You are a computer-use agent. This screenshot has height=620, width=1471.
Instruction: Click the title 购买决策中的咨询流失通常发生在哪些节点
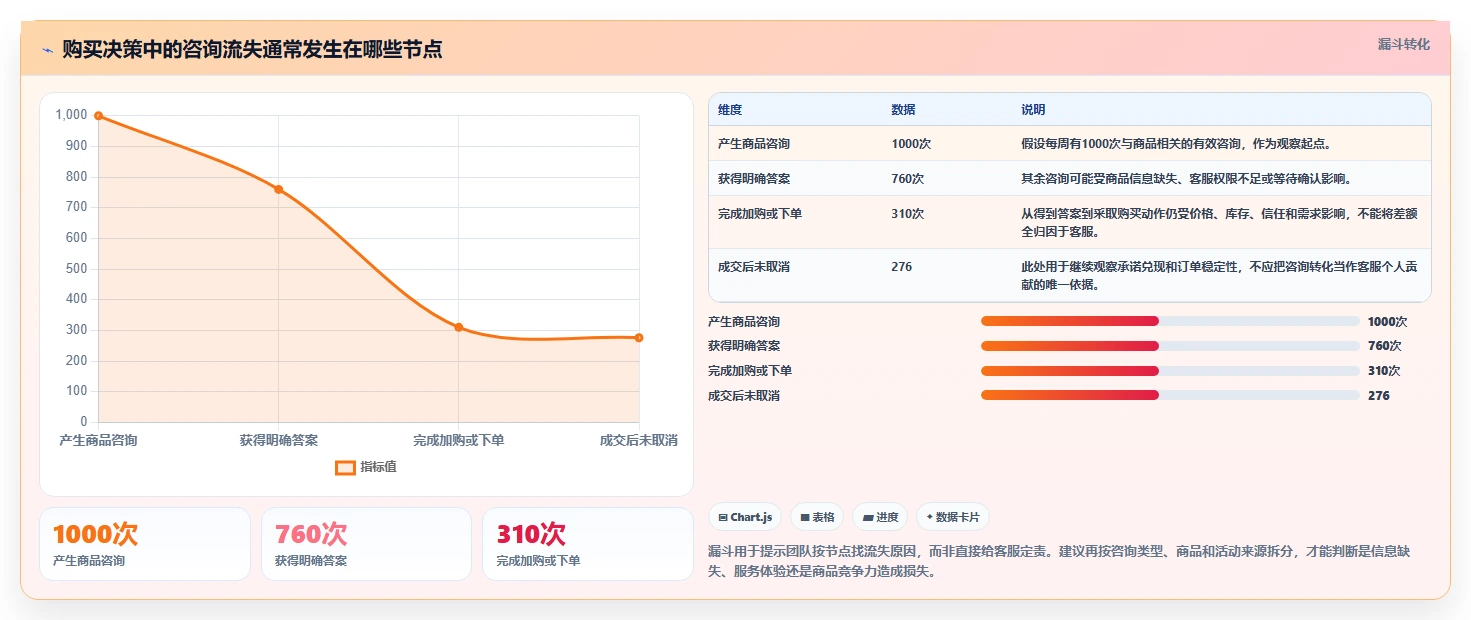pos(252,50)
